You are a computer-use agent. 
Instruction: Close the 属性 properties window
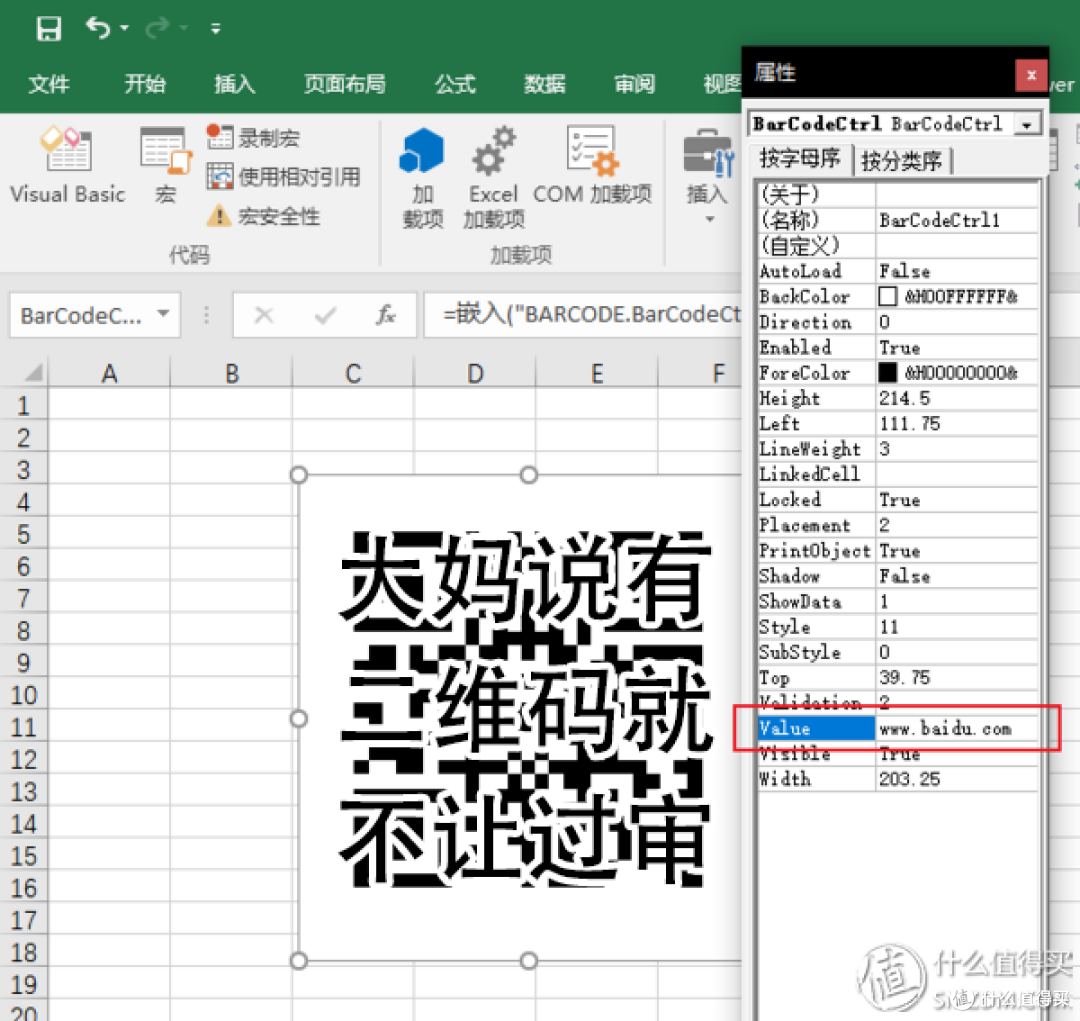click(1031, 74)
